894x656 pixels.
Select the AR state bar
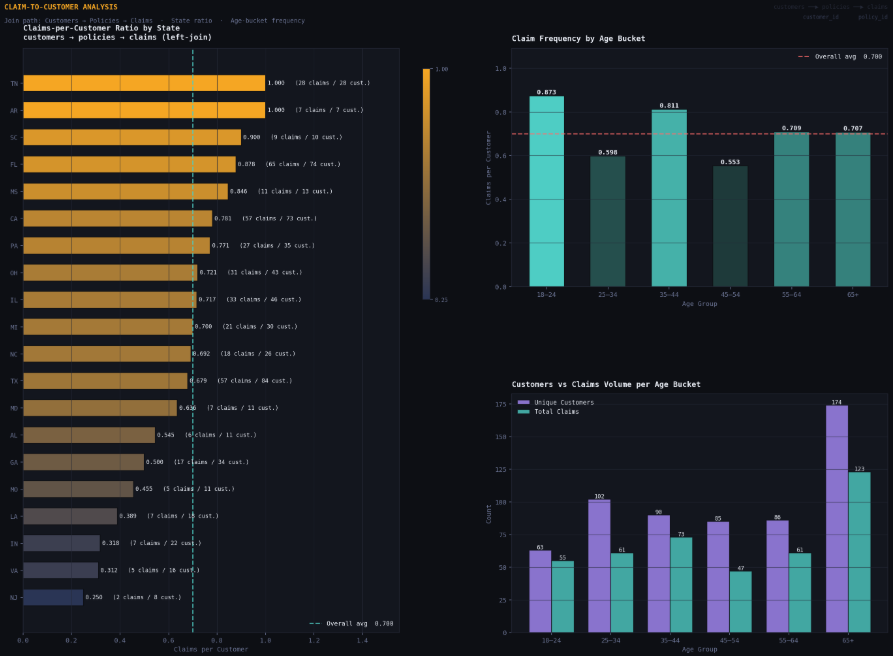[144, 110]
